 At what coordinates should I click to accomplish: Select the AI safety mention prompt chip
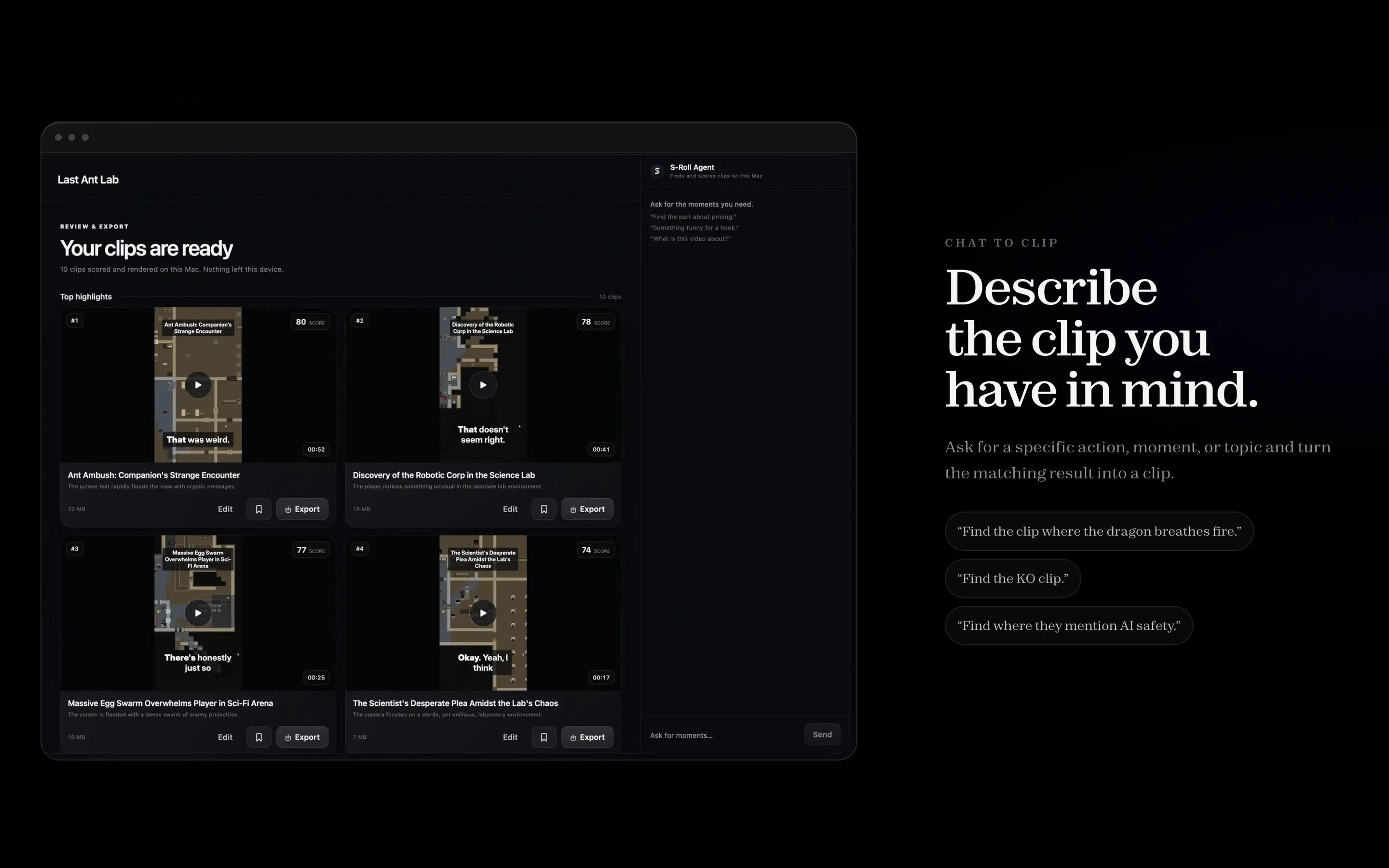coord(1069,626)
